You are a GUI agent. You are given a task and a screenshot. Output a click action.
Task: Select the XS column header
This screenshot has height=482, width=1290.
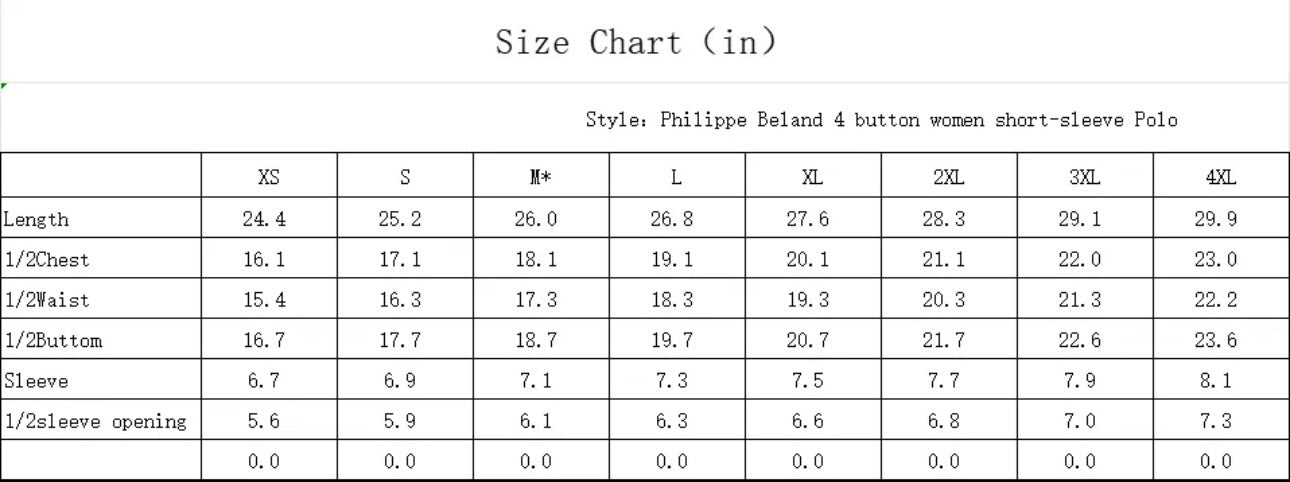point(269,178)
